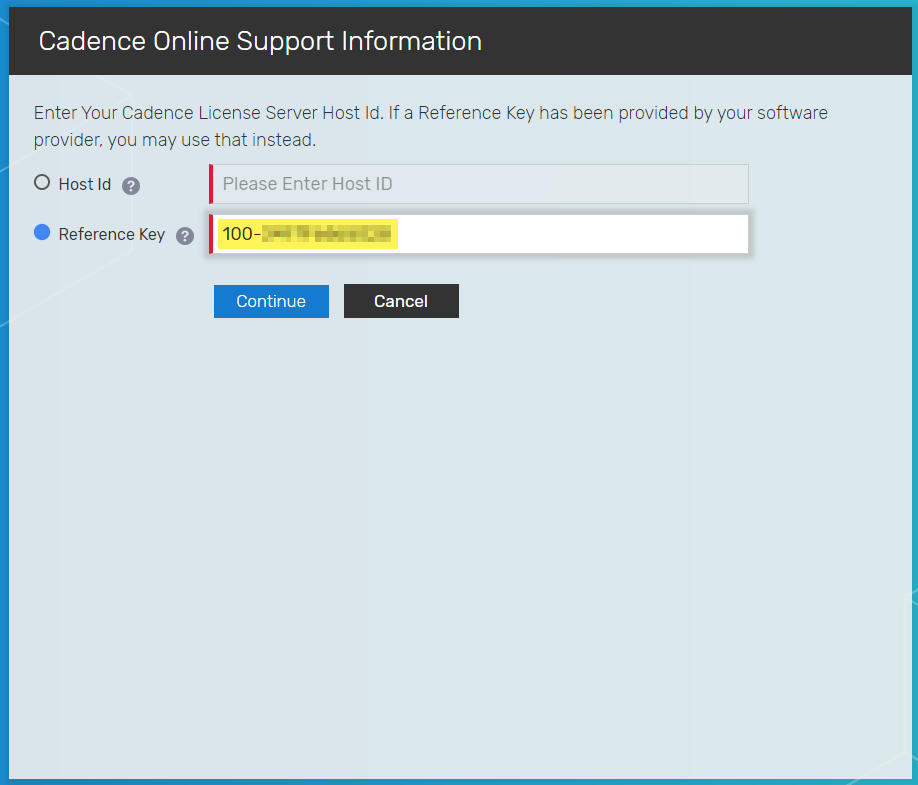The height and width of the screenshot is (785, 918).
Task: Click the dark header bar right of the title
Action: pyautogui.click(x=700, y=42)
